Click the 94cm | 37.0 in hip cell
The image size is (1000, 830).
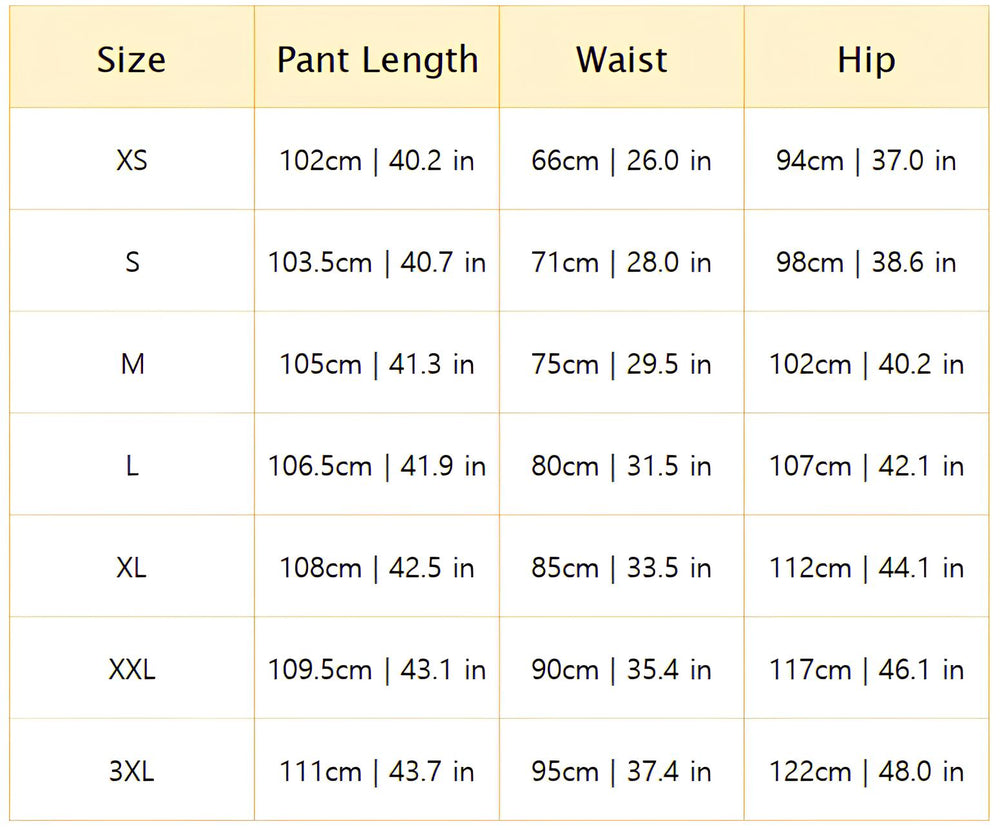pyautogui.click(x=866, y=160)
